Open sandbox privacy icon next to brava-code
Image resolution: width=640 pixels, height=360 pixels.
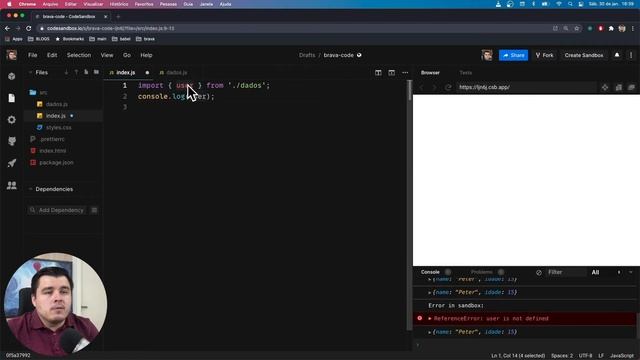(x=359, y=55)
